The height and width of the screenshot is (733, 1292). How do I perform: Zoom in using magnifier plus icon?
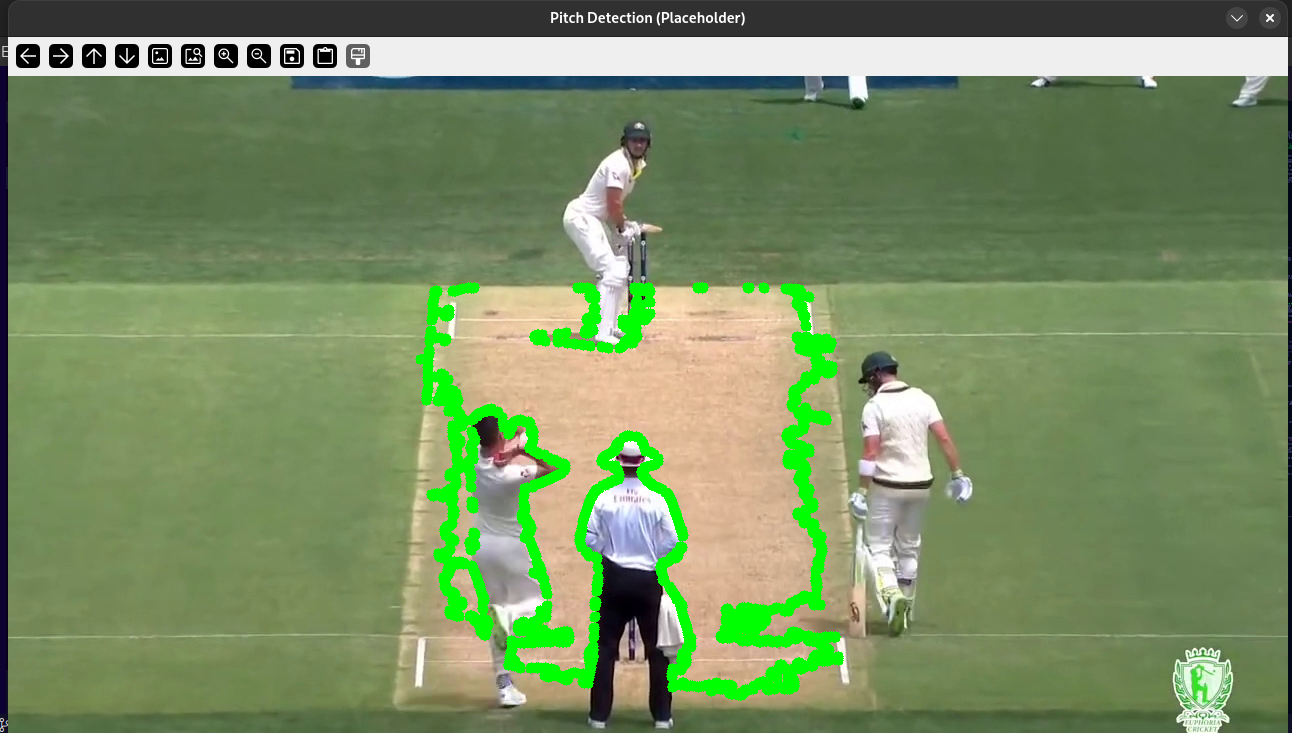pos(226,56)
